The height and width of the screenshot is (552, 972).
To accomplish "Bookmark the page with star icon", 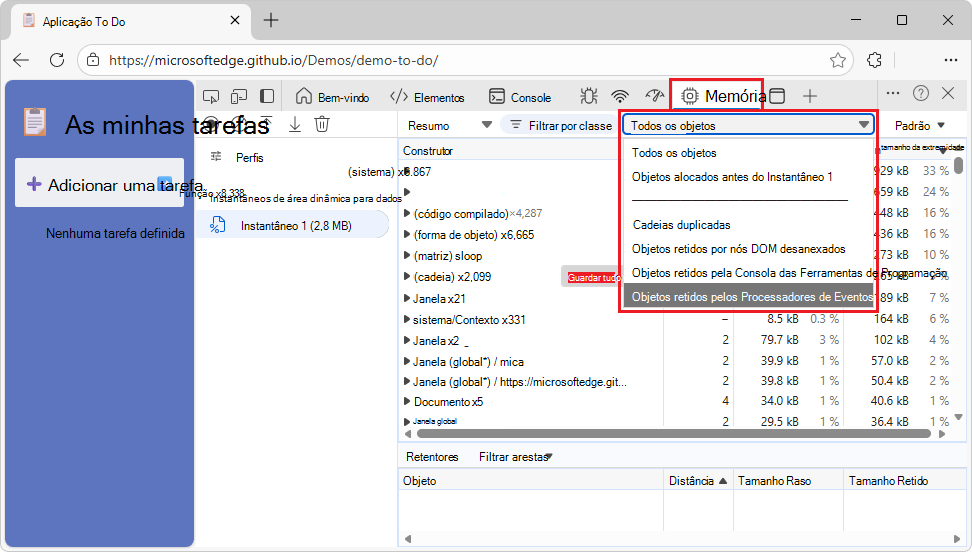I will click(837, 60).
